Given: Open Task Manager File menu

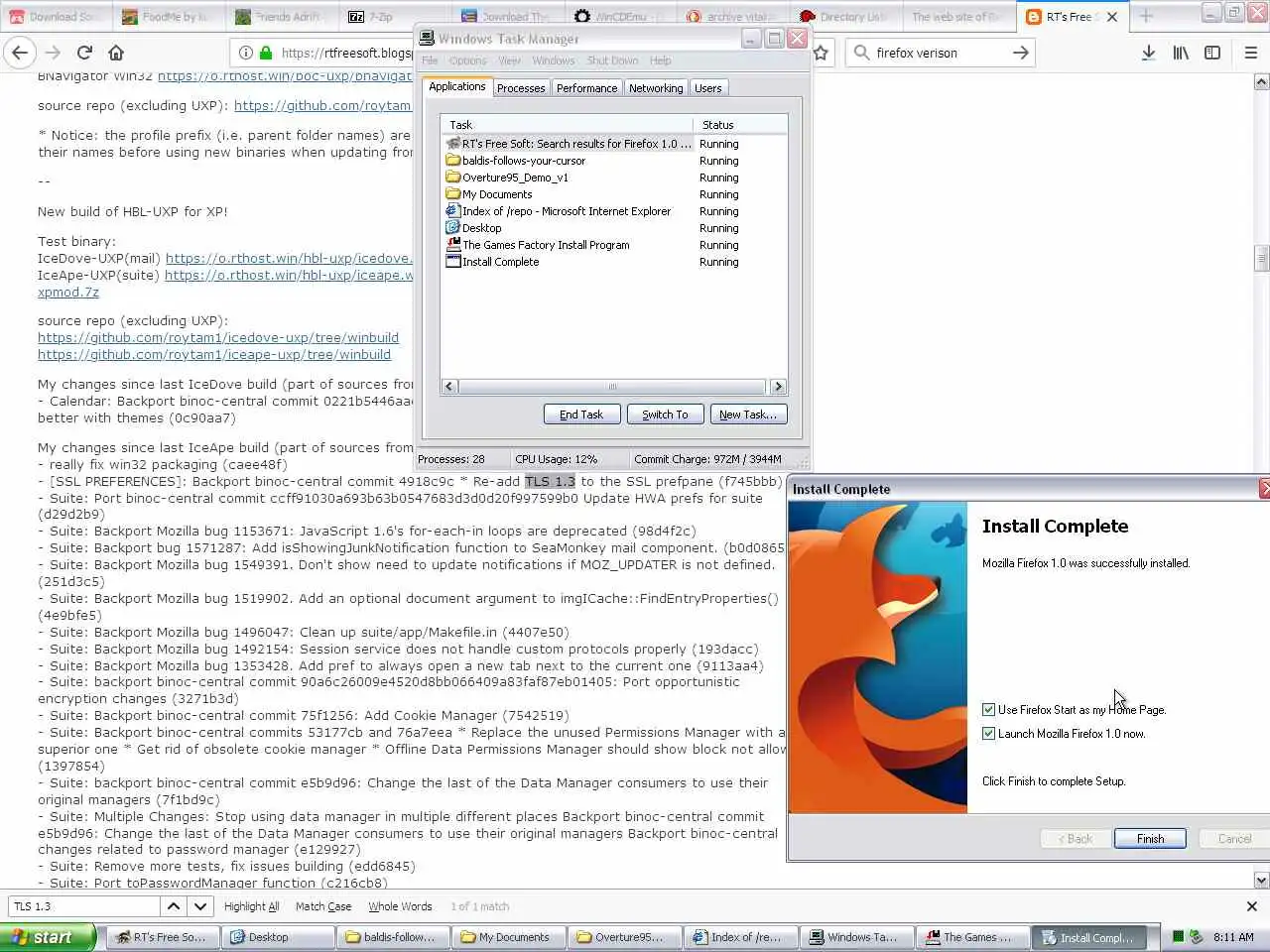Looking at the screenshot, I should pyautogui.click(x=430, y=60).
